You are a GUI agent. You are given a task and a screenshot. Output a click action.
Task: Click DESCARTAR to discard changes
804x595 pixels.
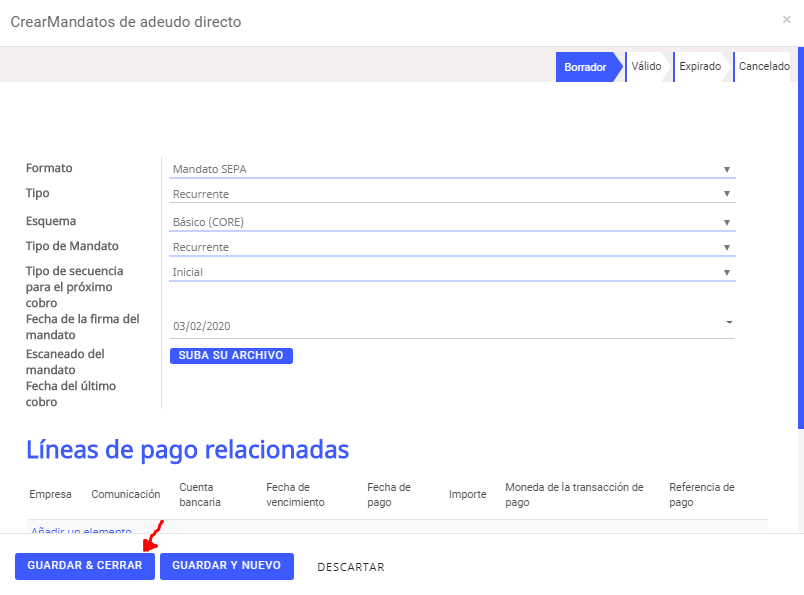click(x=351, y=567)
